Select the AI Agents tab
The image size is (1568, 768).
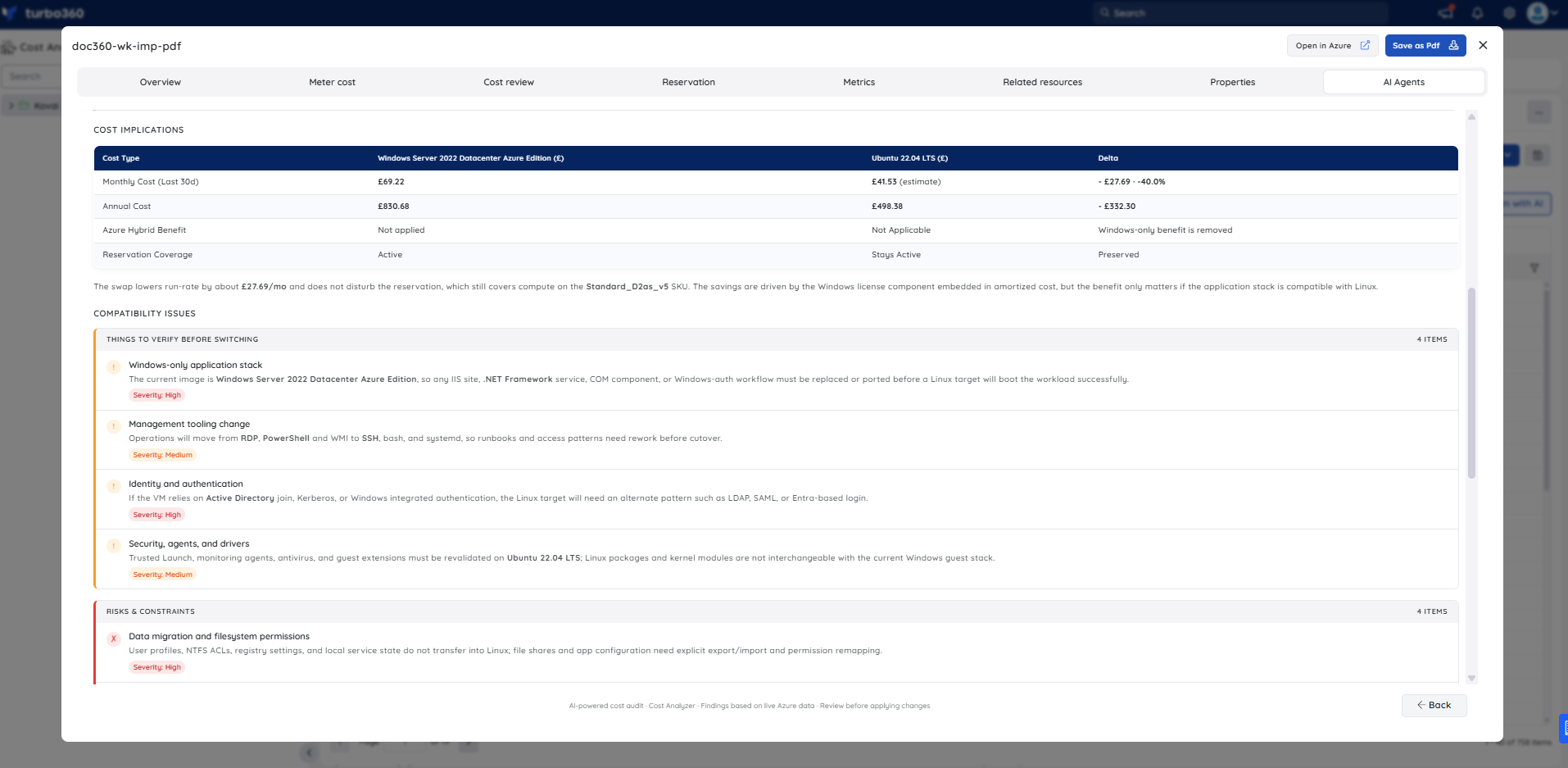click(x=1404, y=82)
